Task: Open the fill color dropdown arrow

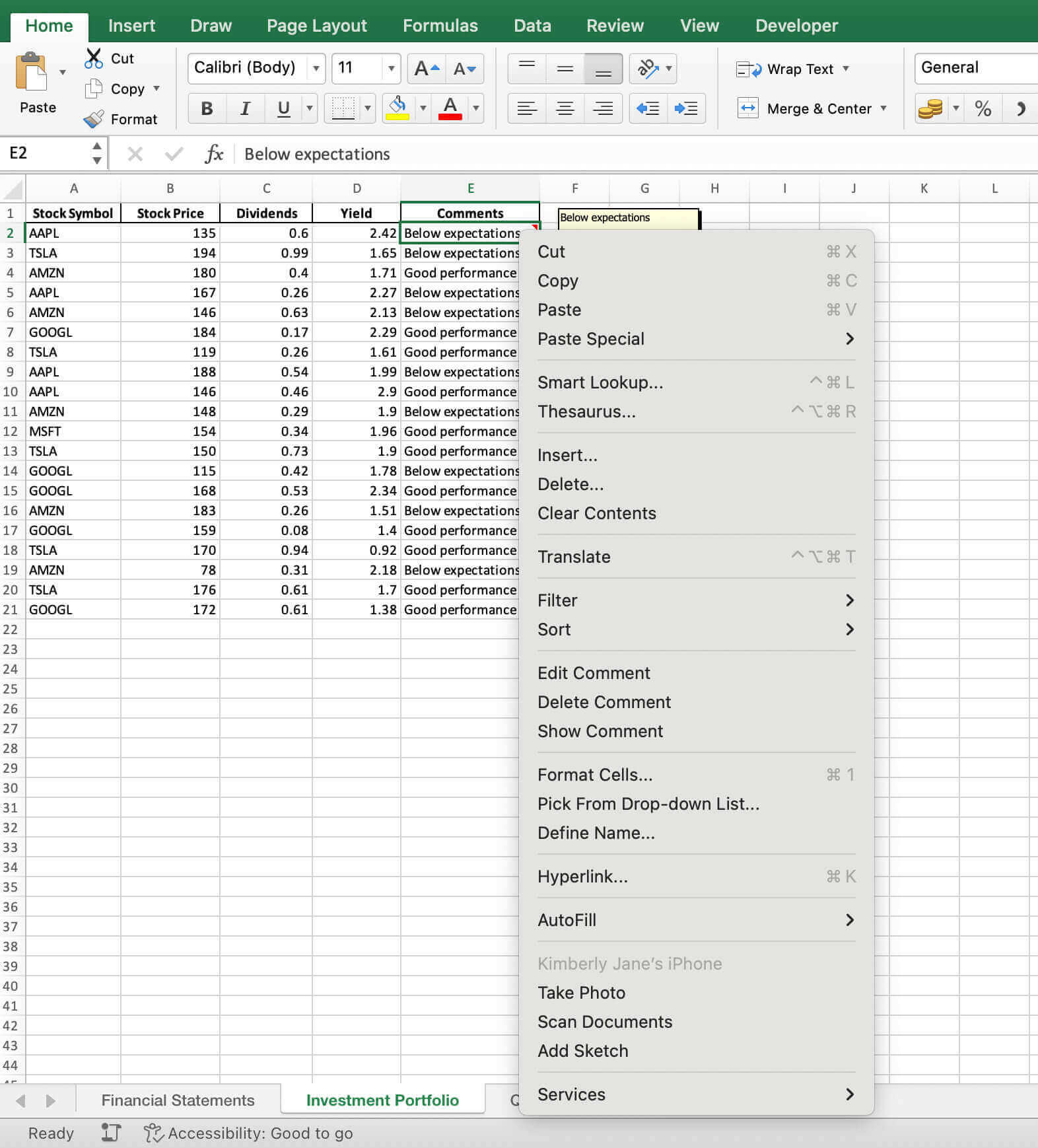Action: click(423, 108)
